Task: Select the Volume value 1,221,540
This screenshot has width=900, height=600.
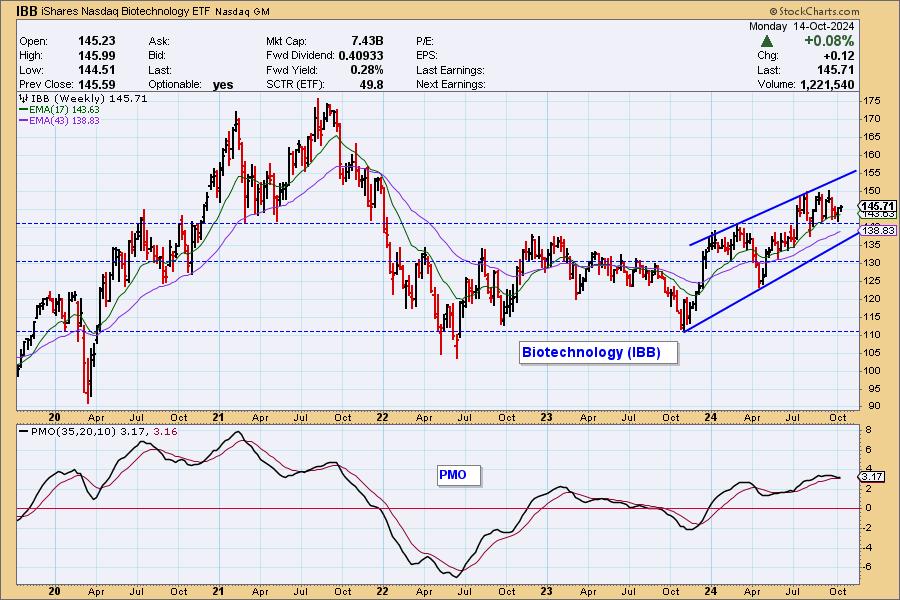Action: (x=826, y=85)
